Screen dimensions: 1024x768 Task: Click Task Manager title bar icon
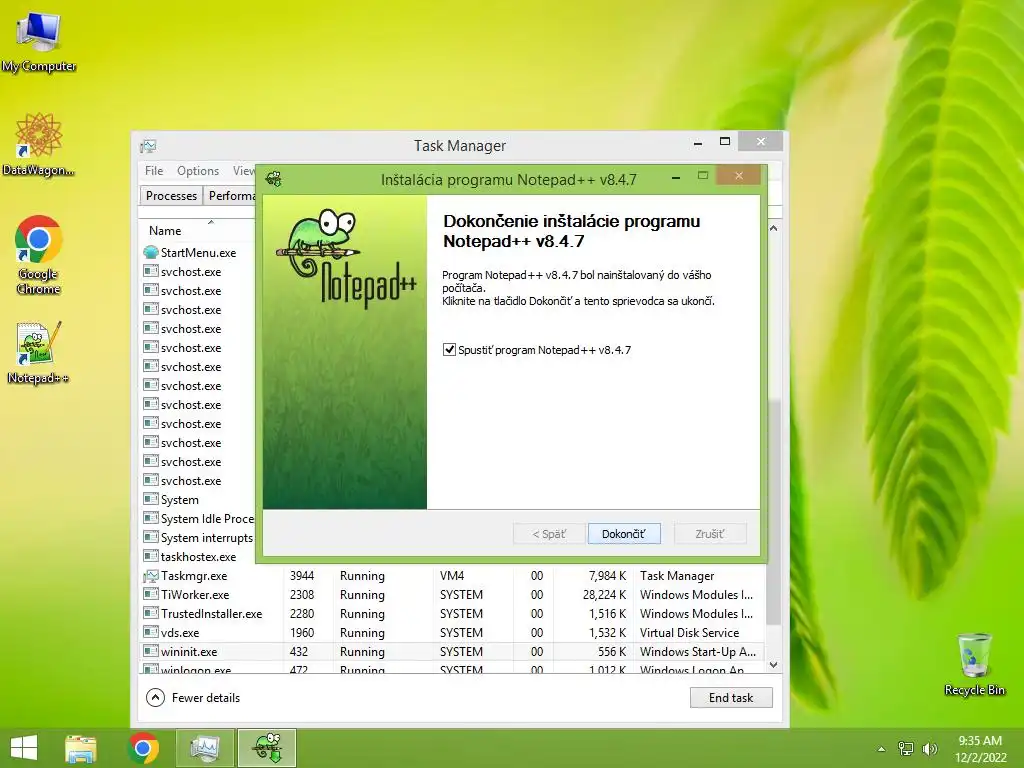[148, 146]
